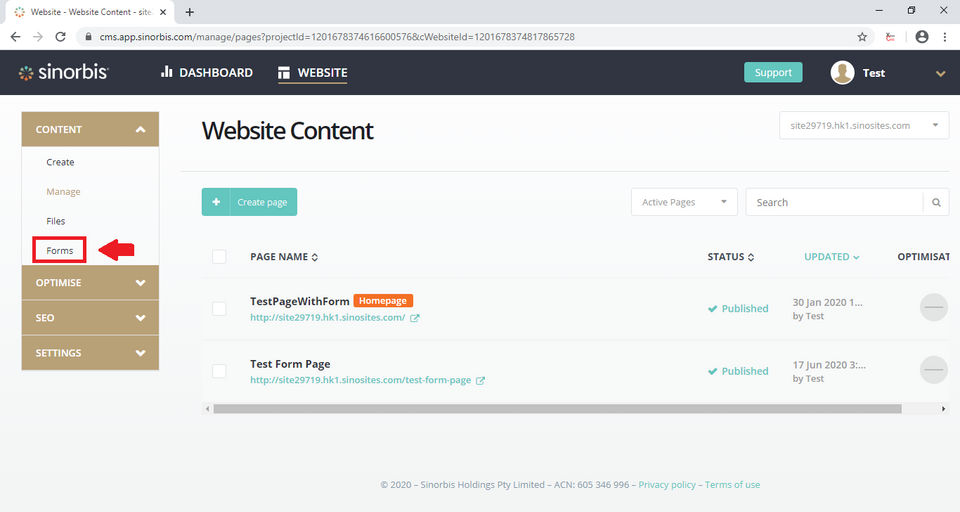
Task: Open external link icon for TestPageWithForm
Action: click(415, 318)
